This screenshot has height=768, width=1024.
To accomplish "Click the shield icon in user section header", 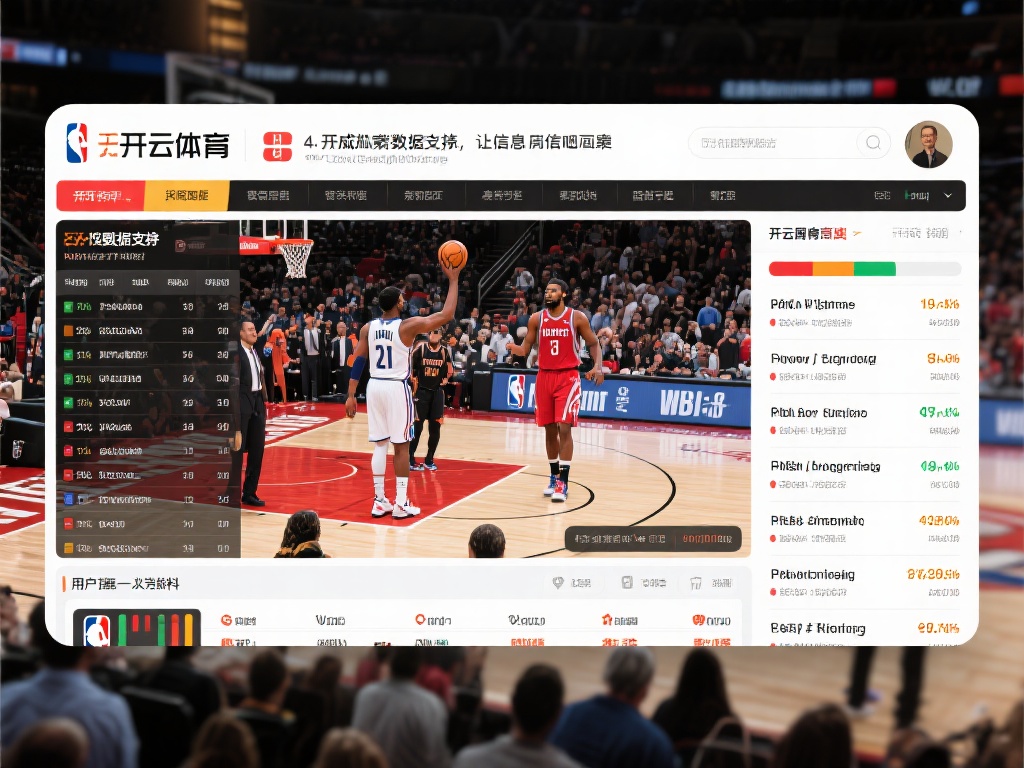I will 558,582.
